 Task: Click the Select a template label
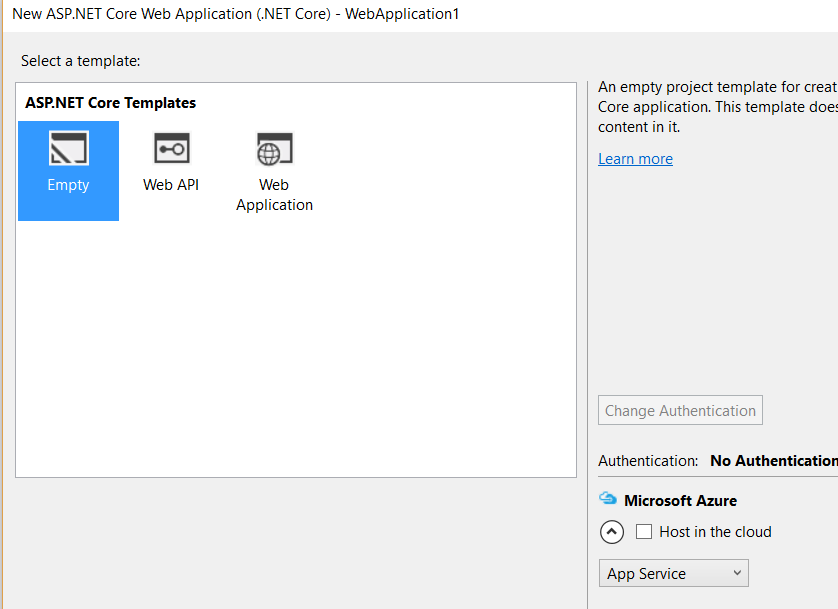[x=81, y=61]
